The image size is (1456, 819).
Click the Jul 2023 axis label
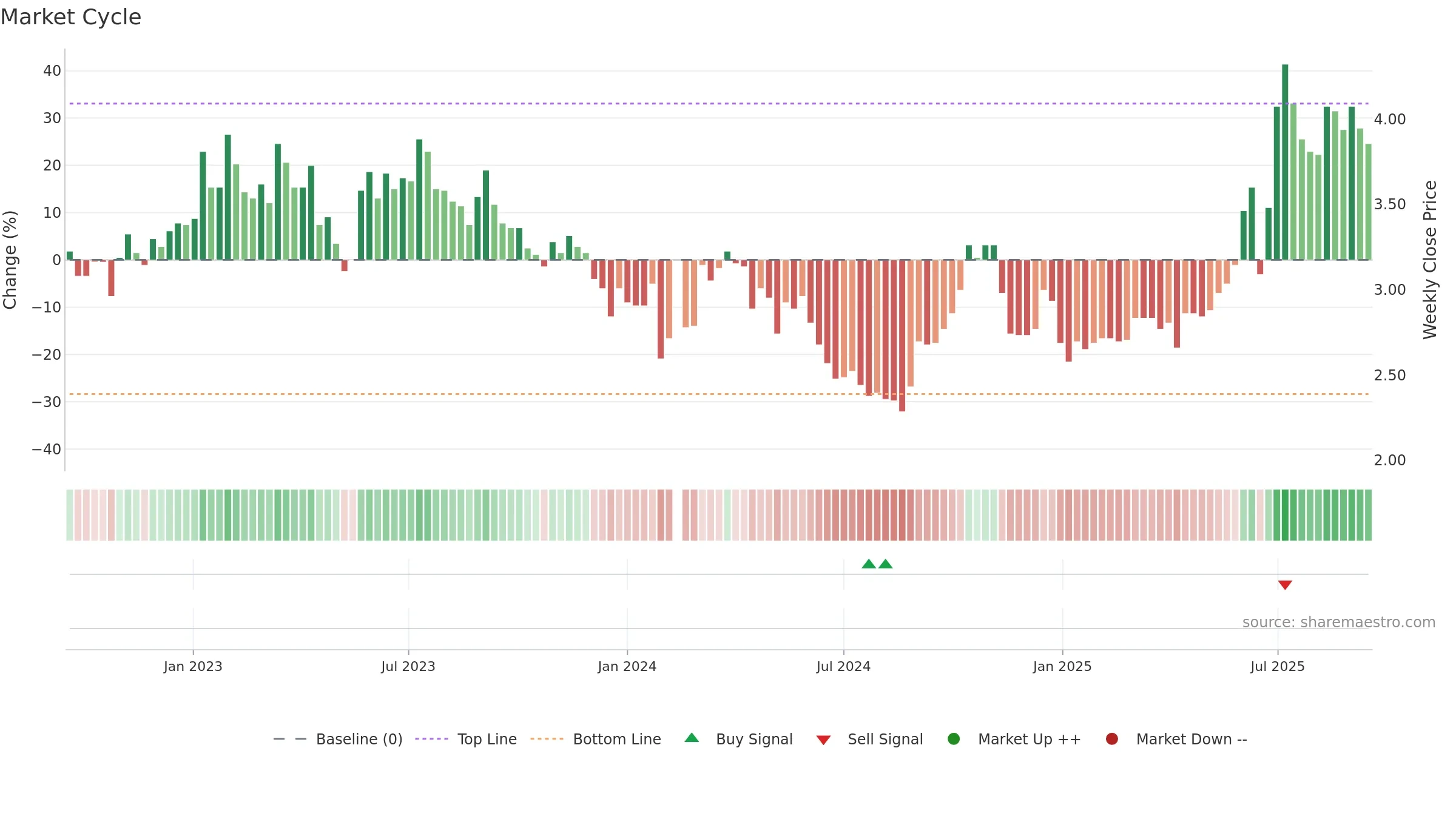pyautogui.click(x=408, y=666)
